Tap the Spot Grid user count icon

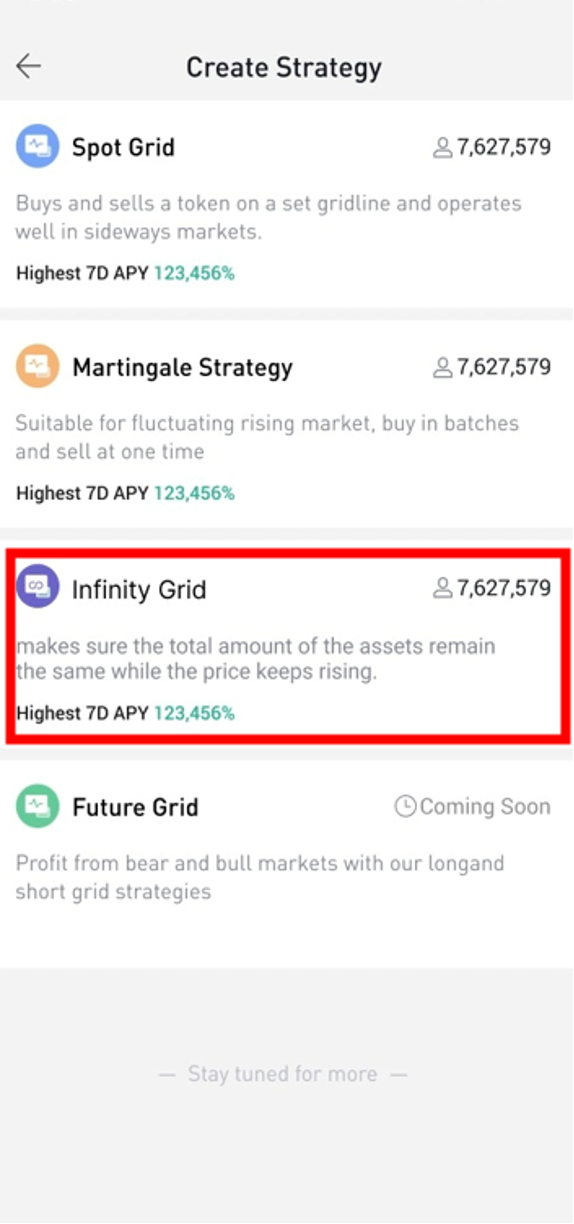(x=442, y=148)
